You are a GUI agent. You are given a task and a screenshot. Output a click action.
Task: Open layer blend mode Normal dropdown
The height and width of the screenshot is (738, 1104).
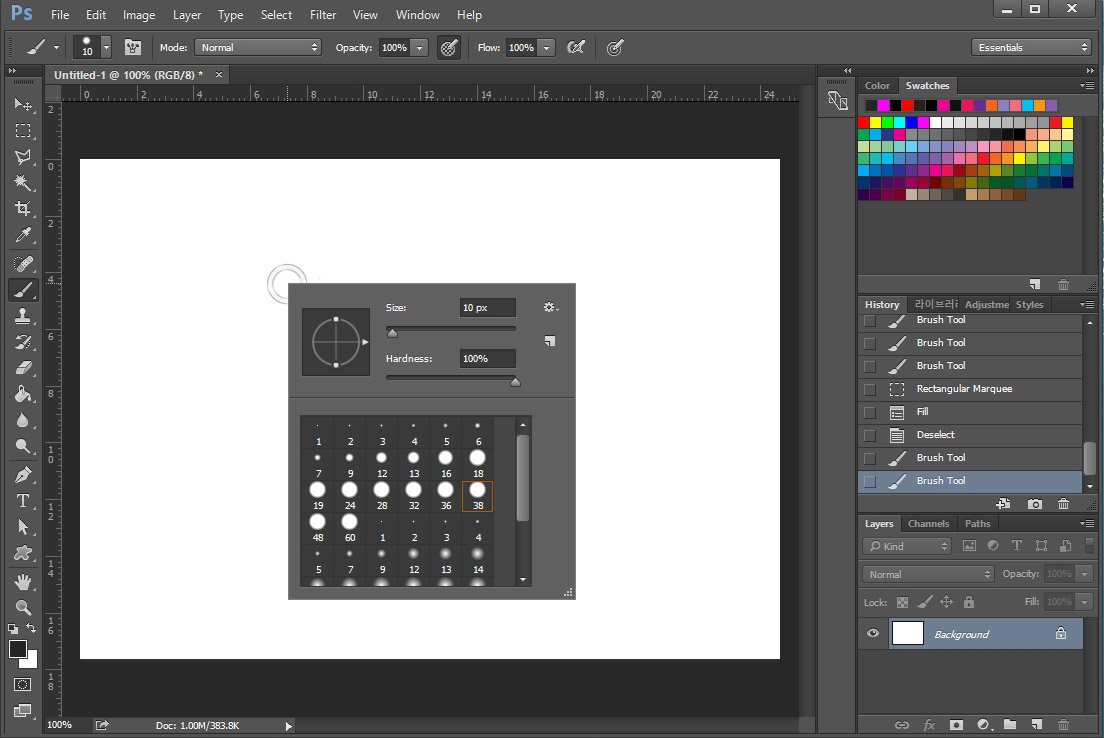(927, 574)
